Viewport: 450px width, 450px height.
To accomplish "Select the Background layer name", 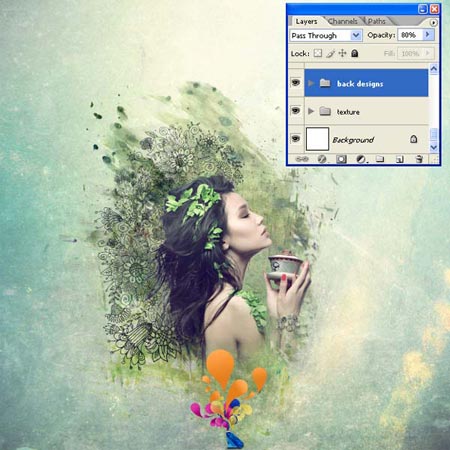I will (x=353, y=140).
